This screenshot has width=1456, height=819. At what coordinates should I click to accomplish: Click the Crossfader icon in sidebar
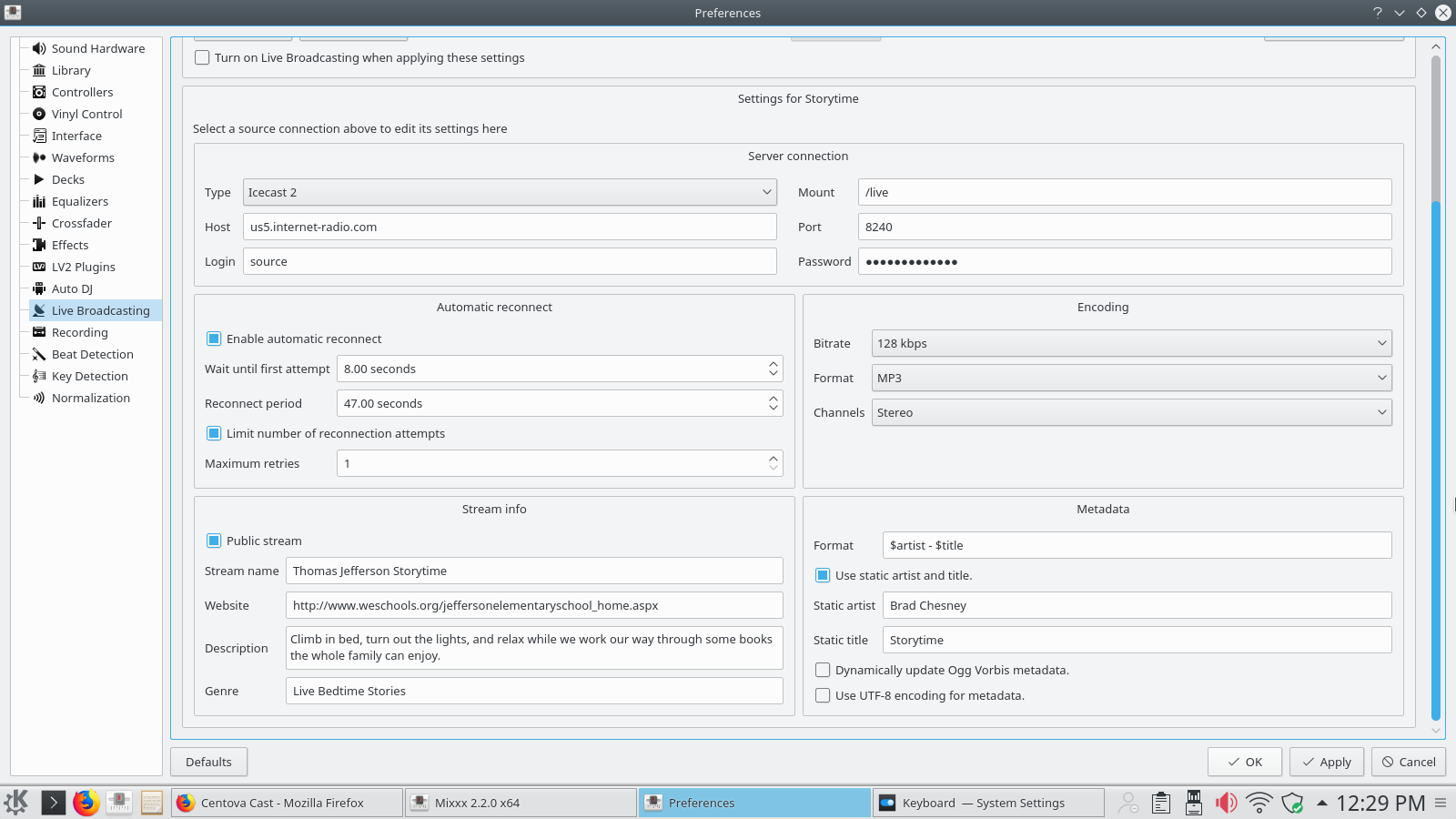pos(39,223)
